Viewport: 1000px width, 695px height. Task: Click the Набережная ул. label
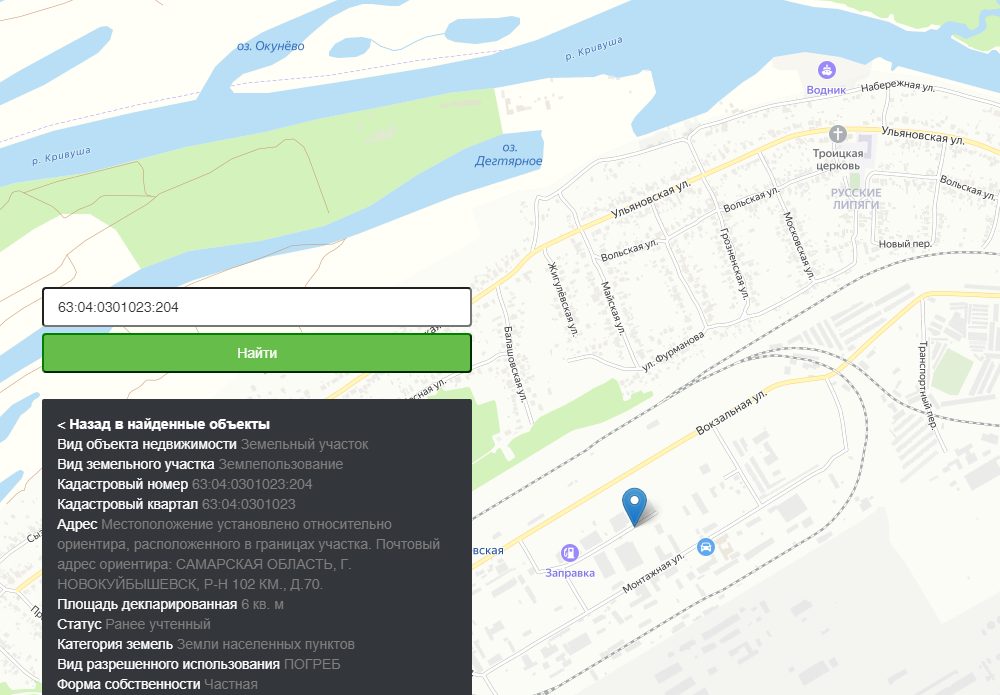point(898,86)
